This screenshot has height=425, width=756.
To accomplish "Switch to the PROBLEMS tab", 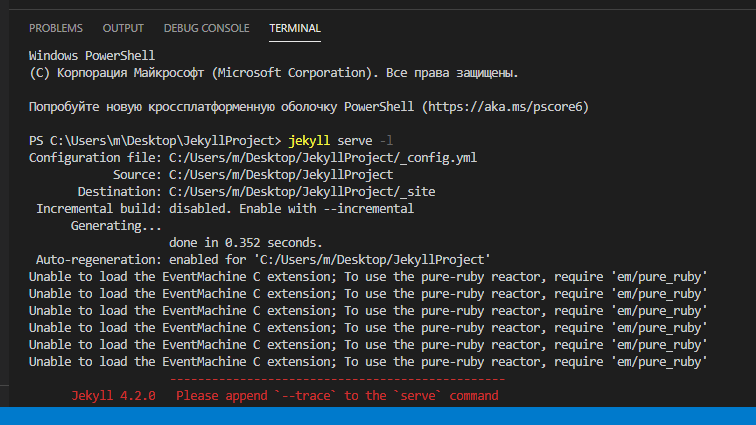I will click(x=56, y=28).
